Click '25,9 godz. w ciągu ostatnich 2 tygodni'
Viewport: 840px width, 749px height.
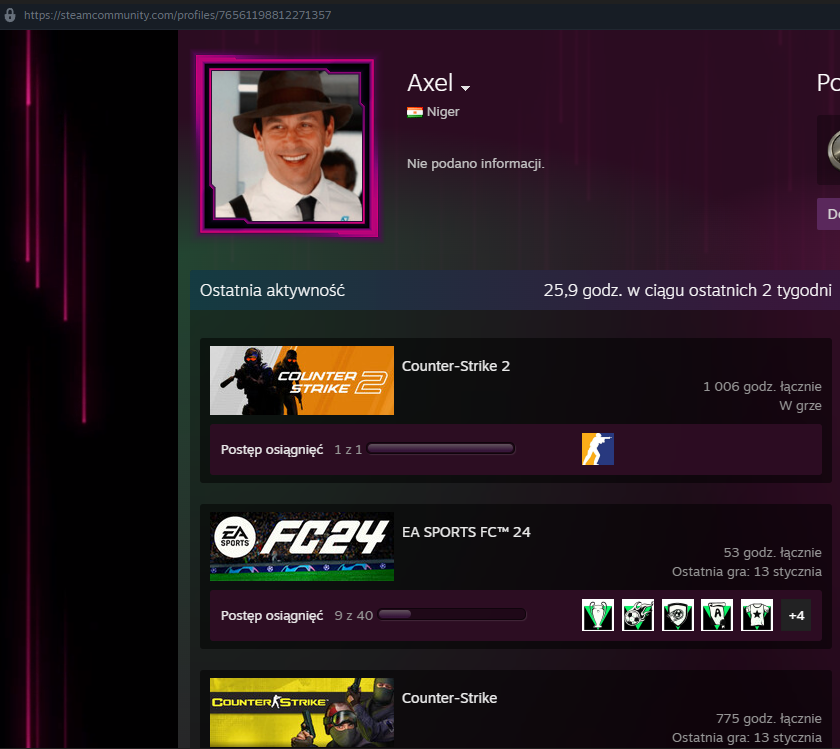(688, 290)
